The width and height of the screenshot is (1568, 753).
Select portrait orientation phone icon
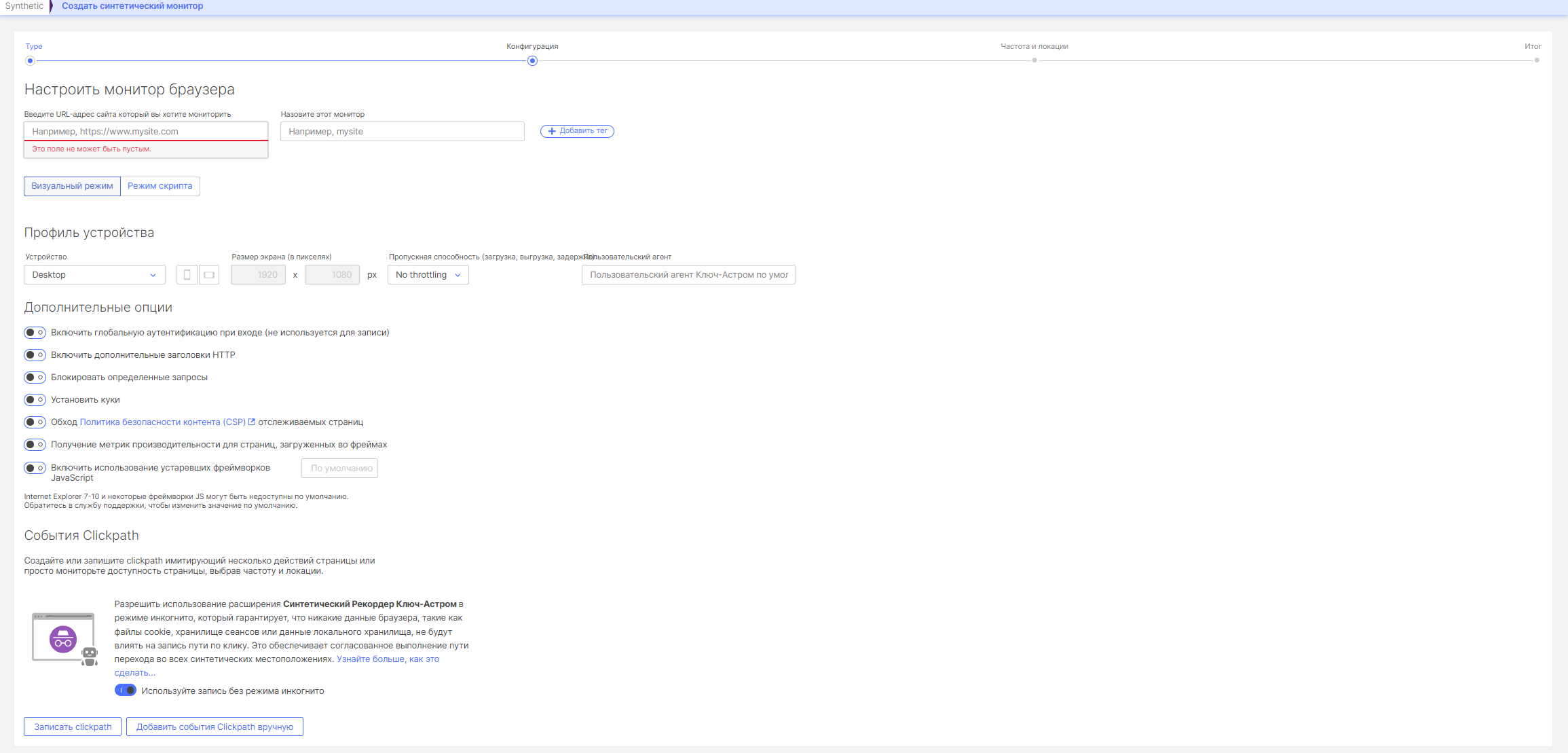point(187,275)
